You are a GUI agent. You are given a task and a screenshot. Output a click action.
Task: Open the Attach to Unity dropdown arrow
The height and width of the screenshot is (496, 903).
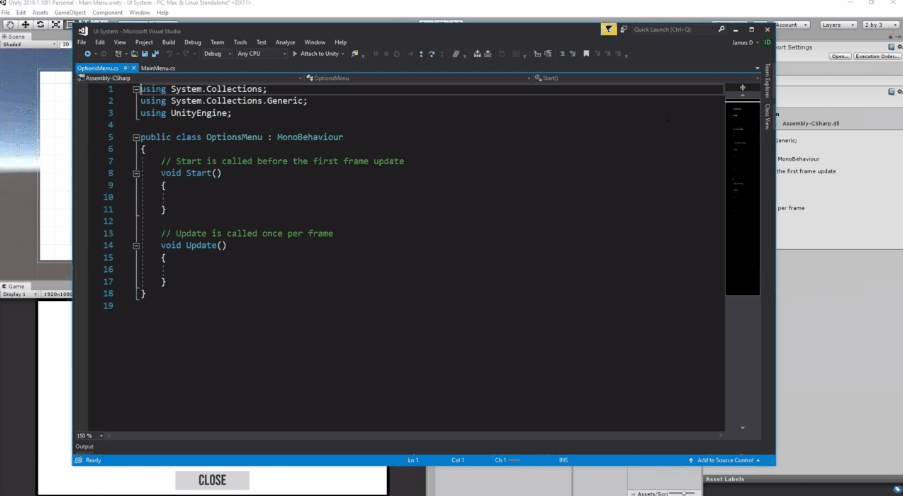(343, 54)
